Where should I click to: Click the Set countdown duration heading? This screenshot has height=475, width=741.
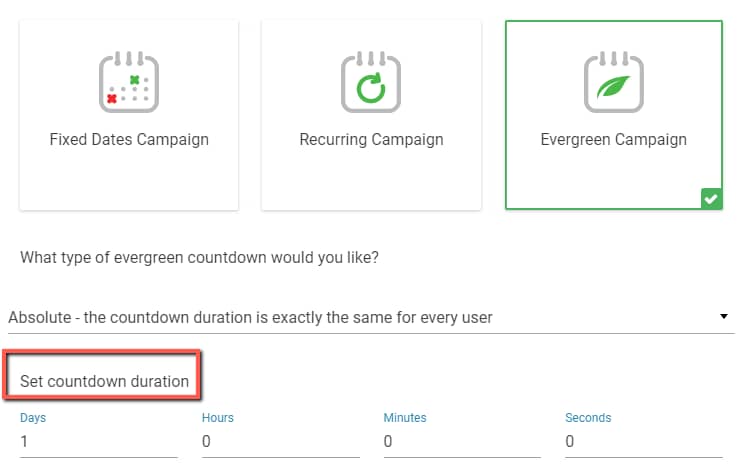[104, 381]
